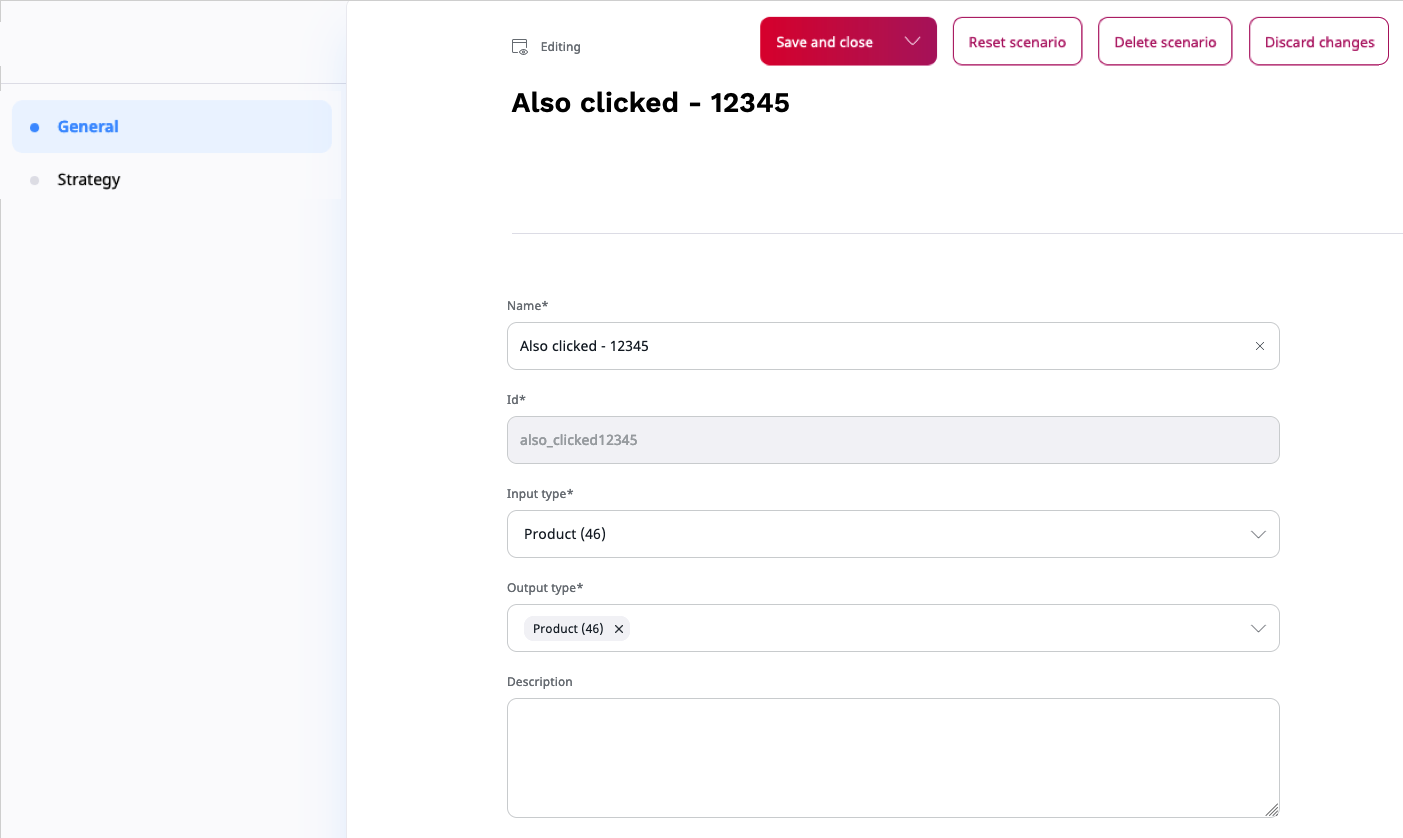
Task: Click the blue bullet beside General
Action: point(35,127)
